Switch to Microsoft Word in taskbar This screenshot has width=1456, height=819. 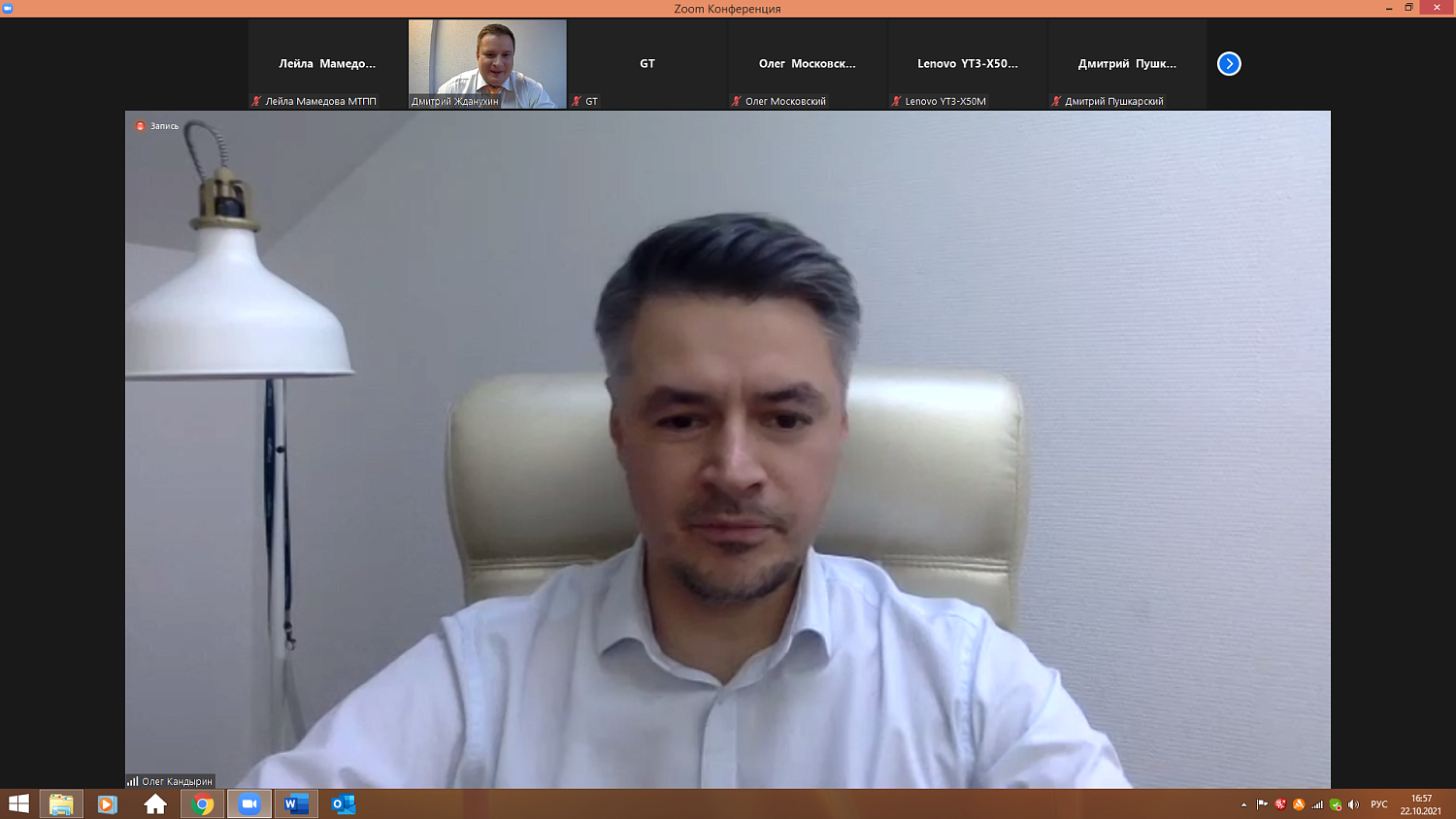pos(296,804)
